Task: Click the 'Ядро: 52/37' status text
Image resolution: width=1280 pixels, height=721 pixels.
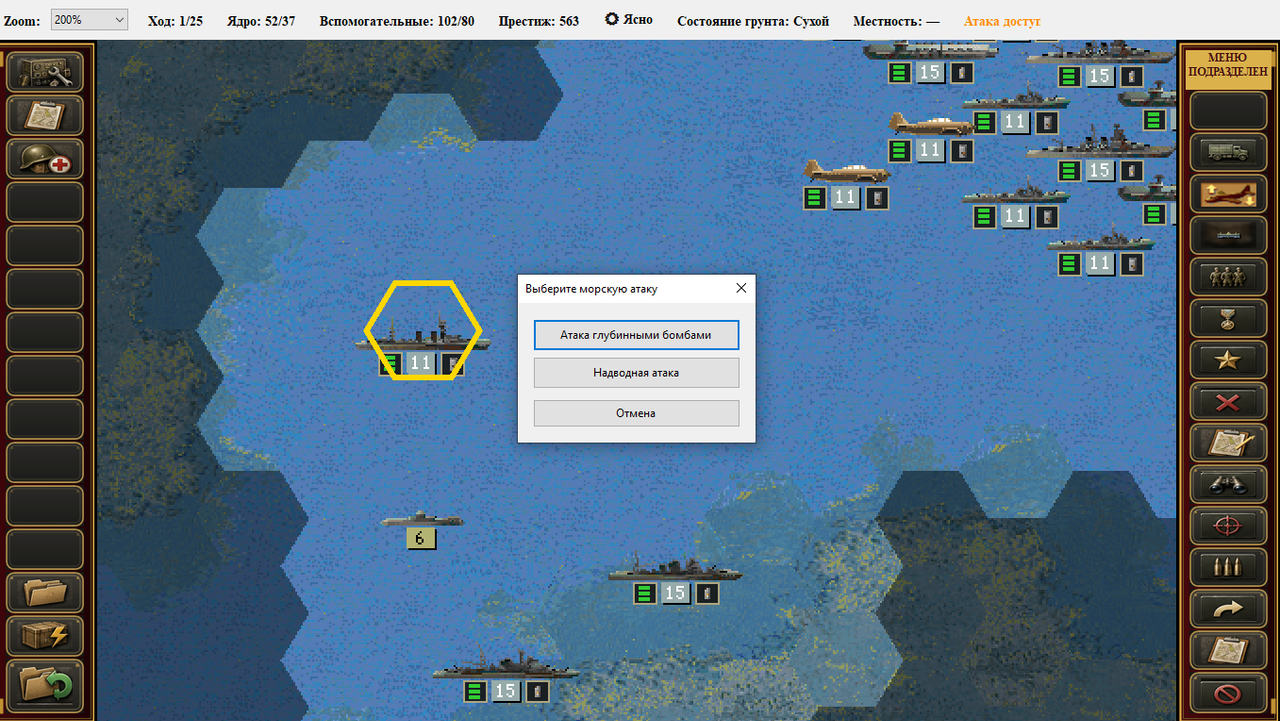Action: (262, 21)
